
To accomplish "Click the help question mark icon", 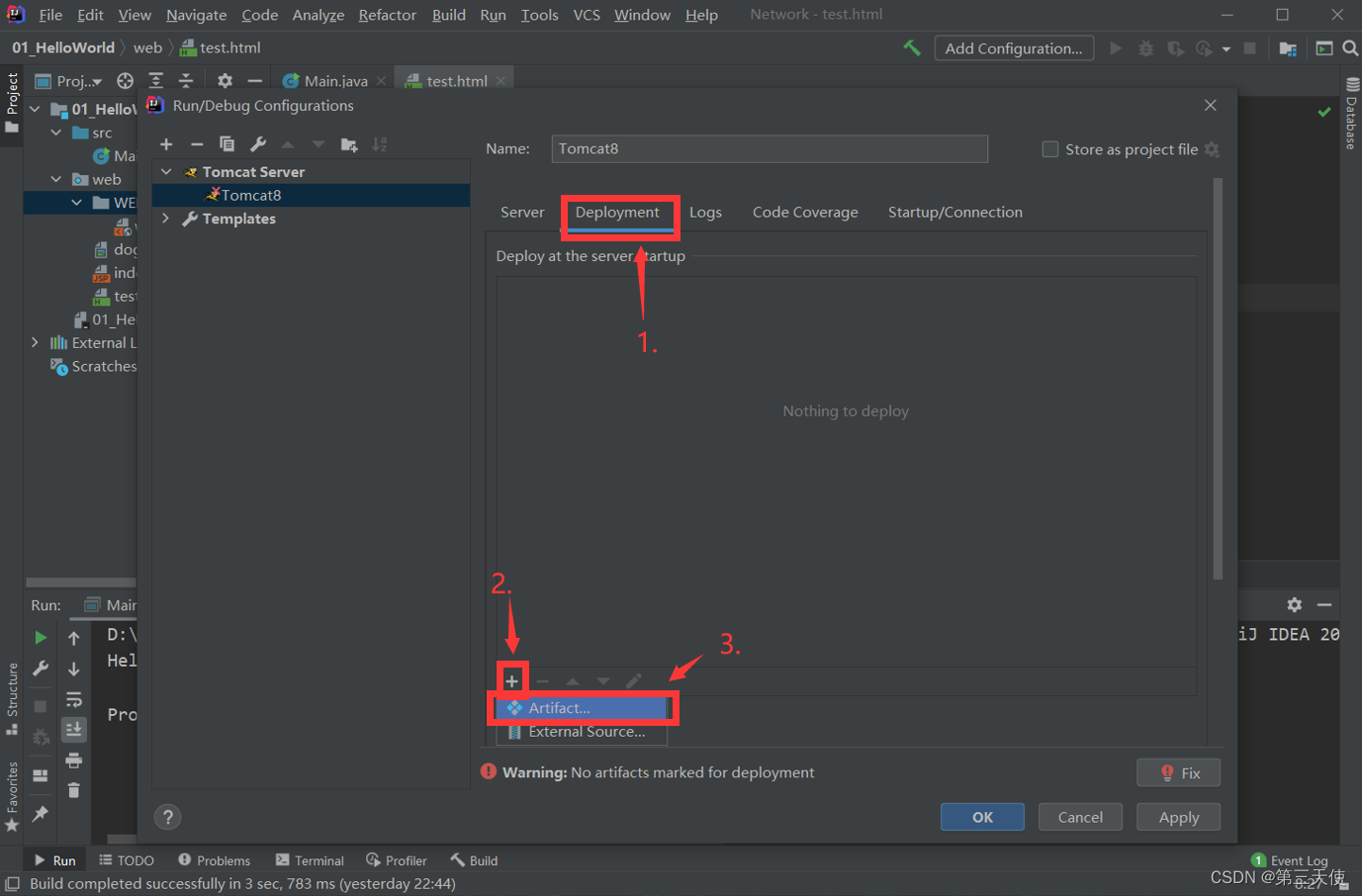I will (x=168, y=817).
